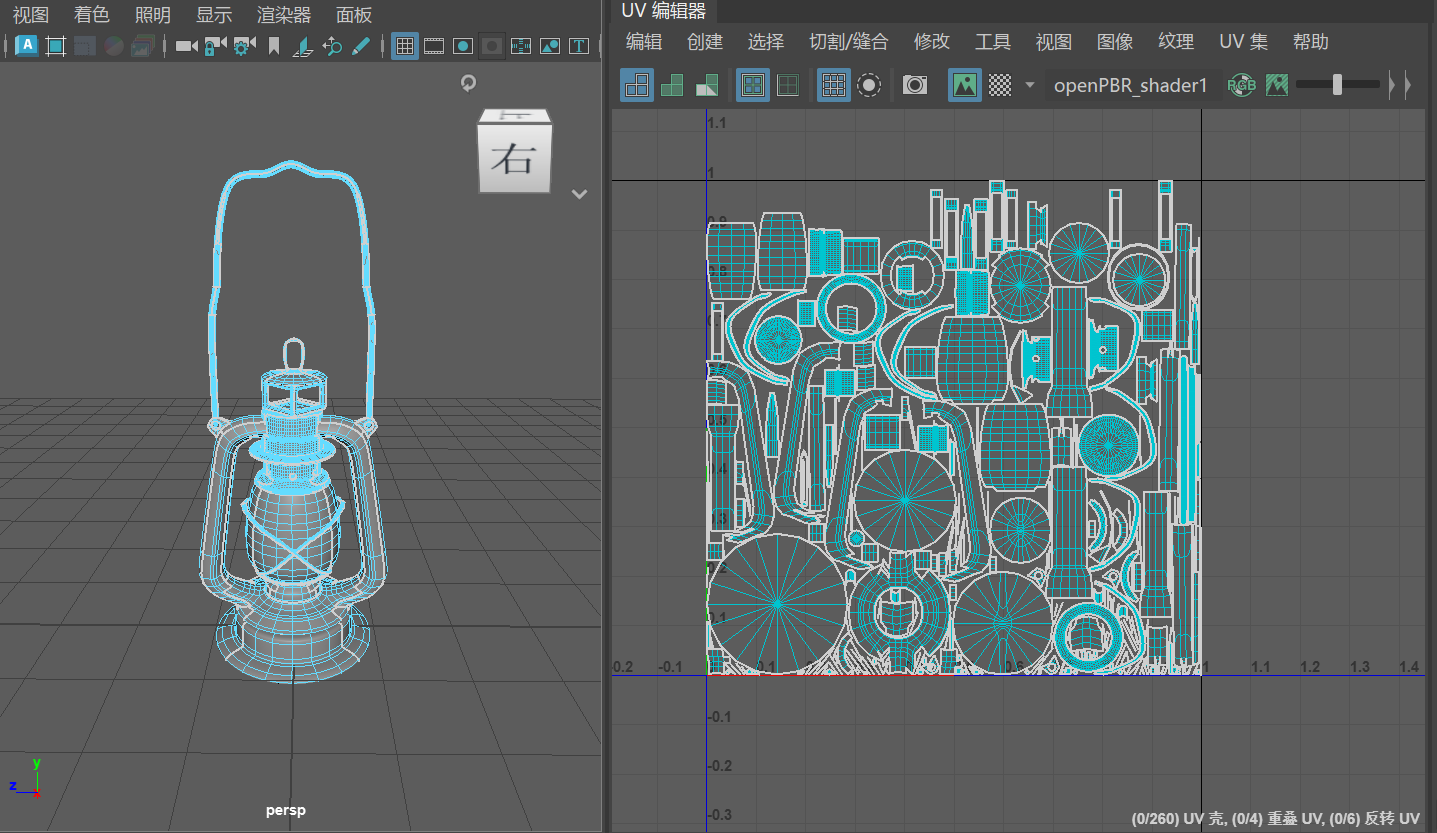
Task: Open the dropdown arrow before openPBR_shader1
Action: (x=1030, y=85)
